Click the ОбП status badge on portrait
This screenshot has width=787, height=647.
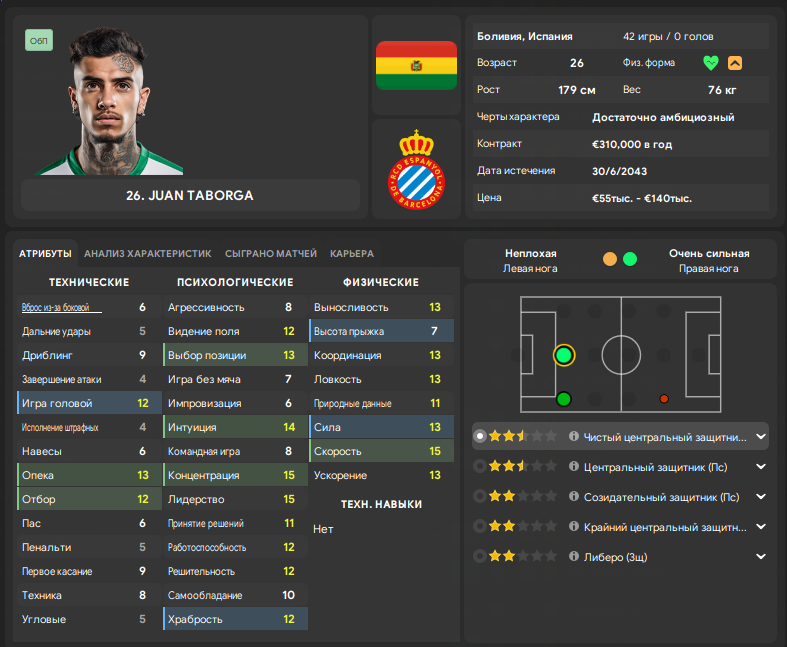click(39, 41)
